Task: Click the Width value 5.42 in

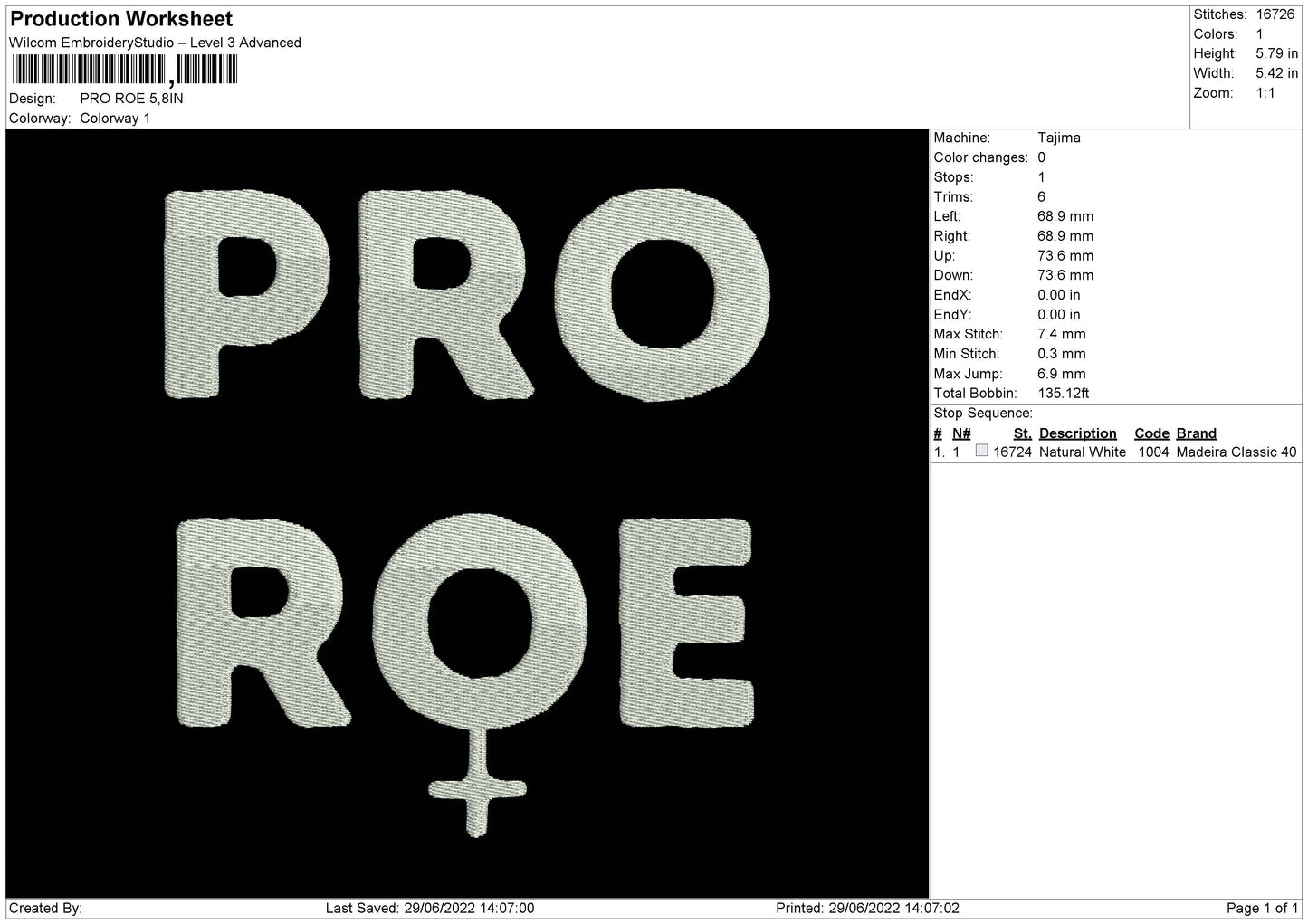Action: tap(1276, 74)
